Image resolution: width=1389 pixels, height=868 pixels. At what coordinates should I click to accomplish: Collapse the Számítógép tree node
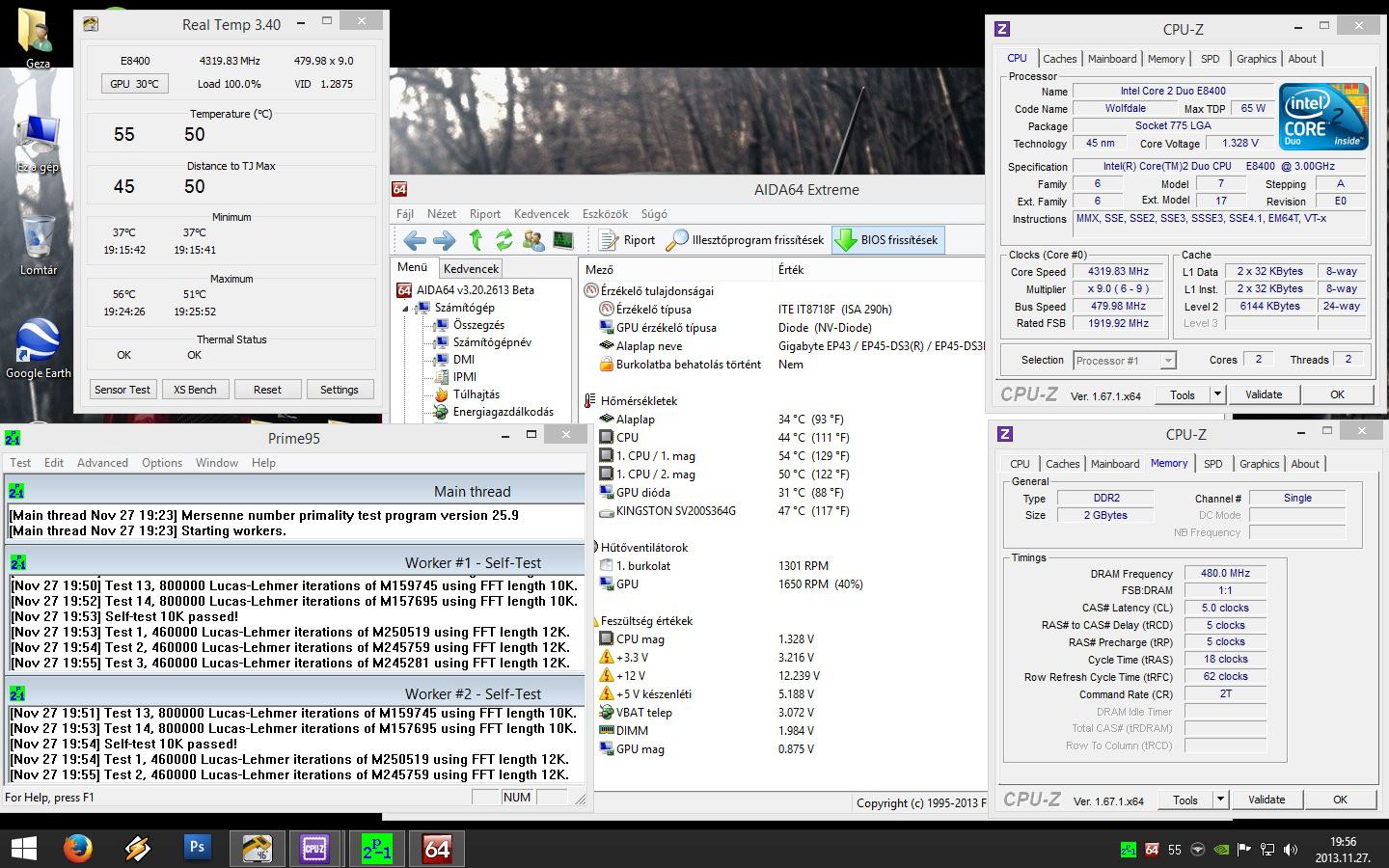(x=406, y=309)
